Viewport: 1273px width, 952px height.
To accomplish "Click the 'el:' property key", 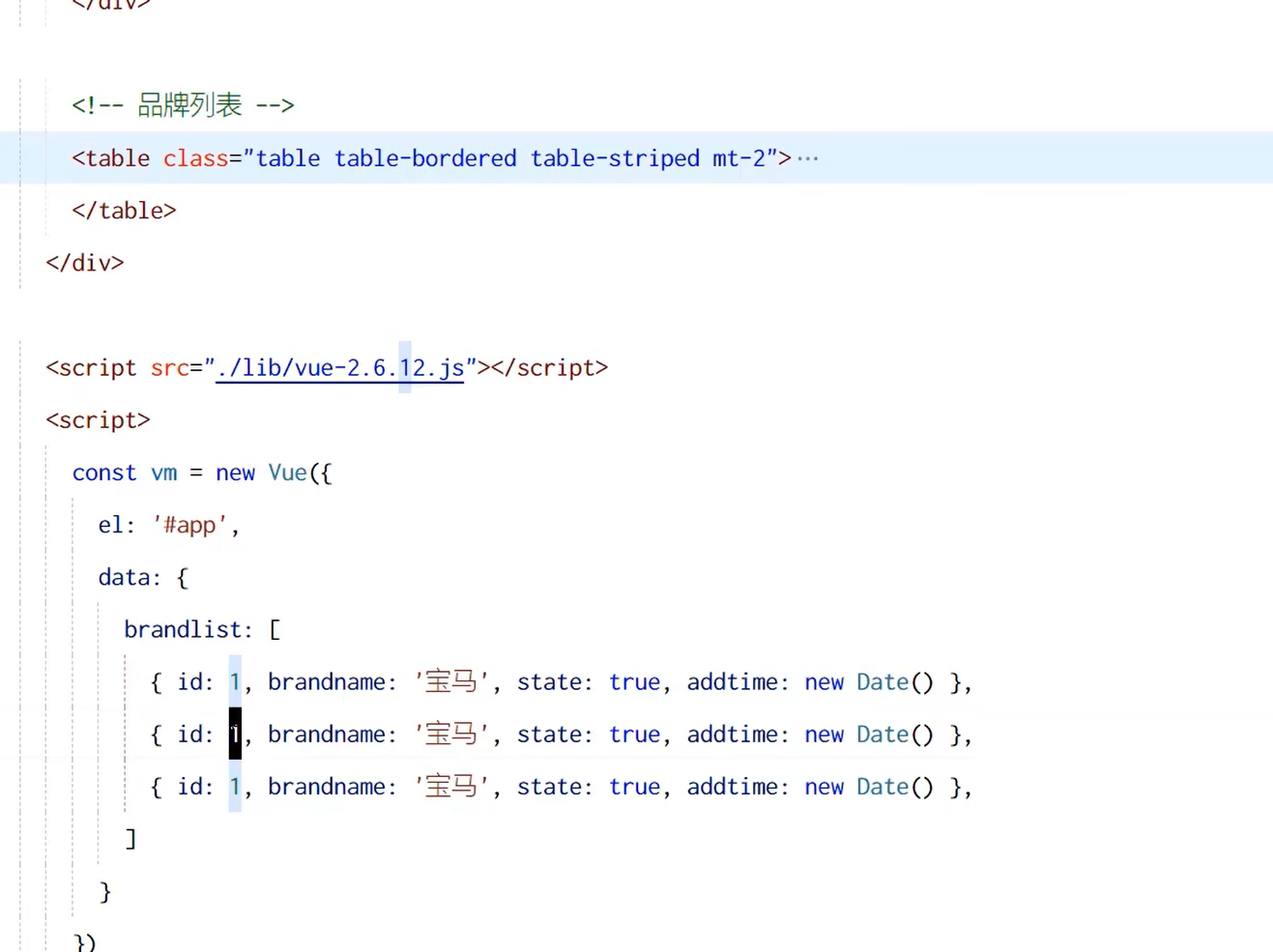I will (117, 525).
